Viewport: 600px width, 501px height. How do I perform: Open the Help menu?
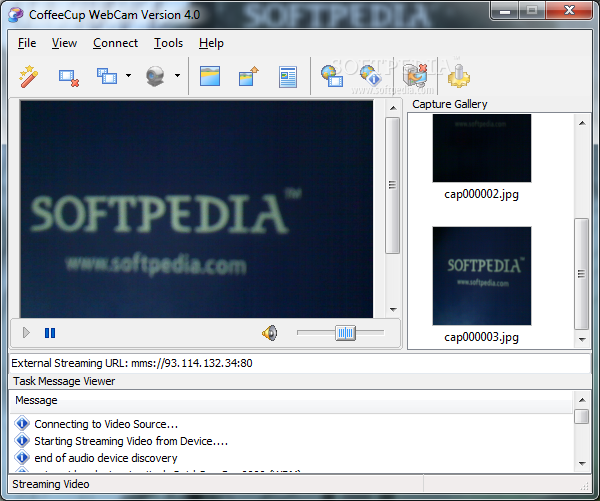coord(211,43)
